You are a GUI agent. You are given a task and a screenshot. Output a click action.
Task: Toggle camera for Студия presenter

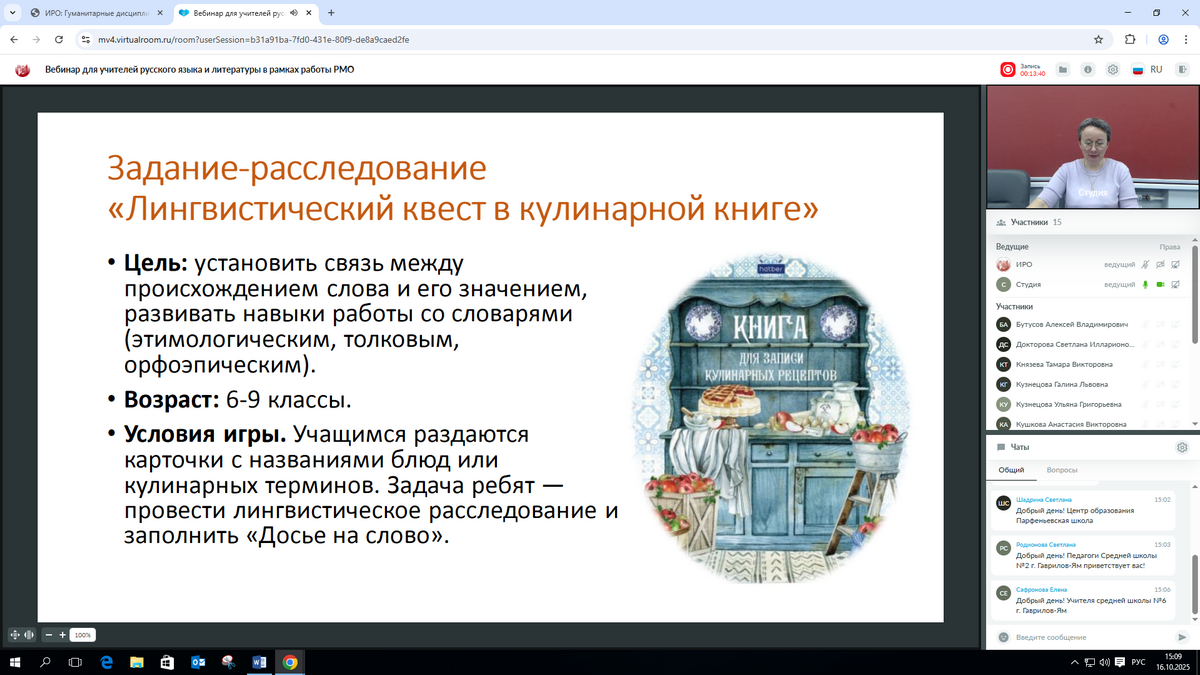coord(1162,285)
